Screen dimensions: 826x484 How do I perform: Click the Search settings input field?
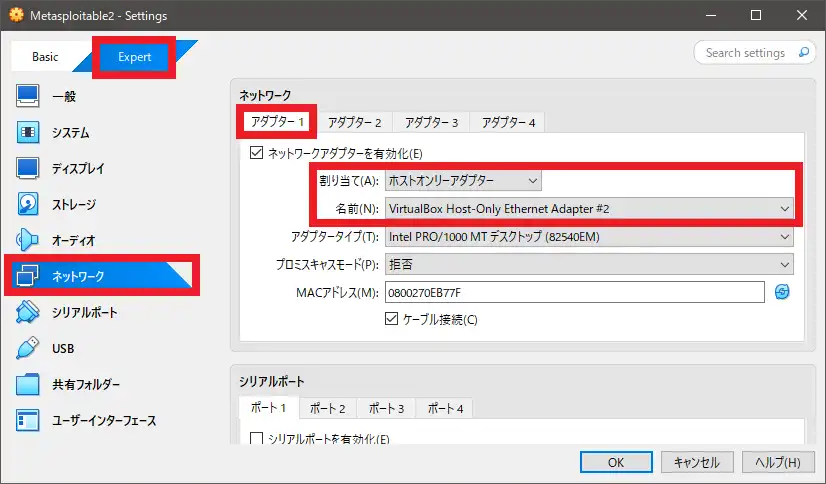click(x=745, y=53)
